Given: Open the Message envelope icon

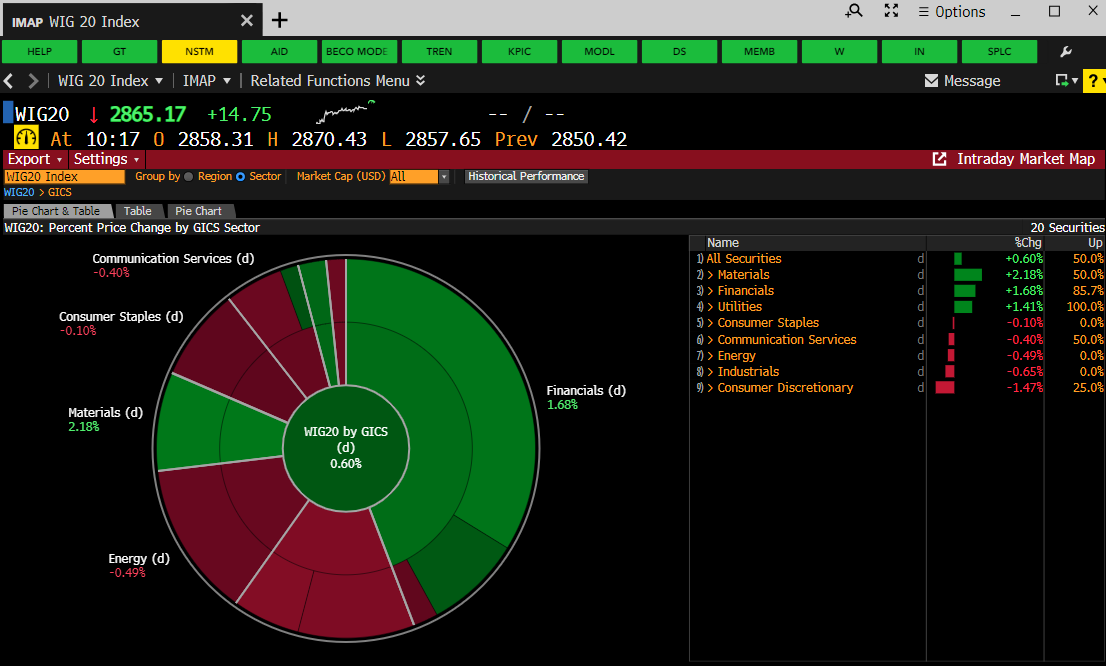Looking at the screenshot, I should 931,81.
